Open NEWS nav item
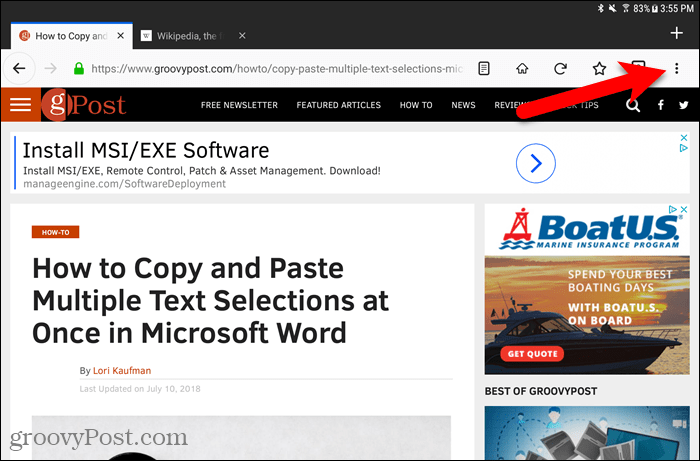Screen dimensions: 700x461 tap(463, 105)
